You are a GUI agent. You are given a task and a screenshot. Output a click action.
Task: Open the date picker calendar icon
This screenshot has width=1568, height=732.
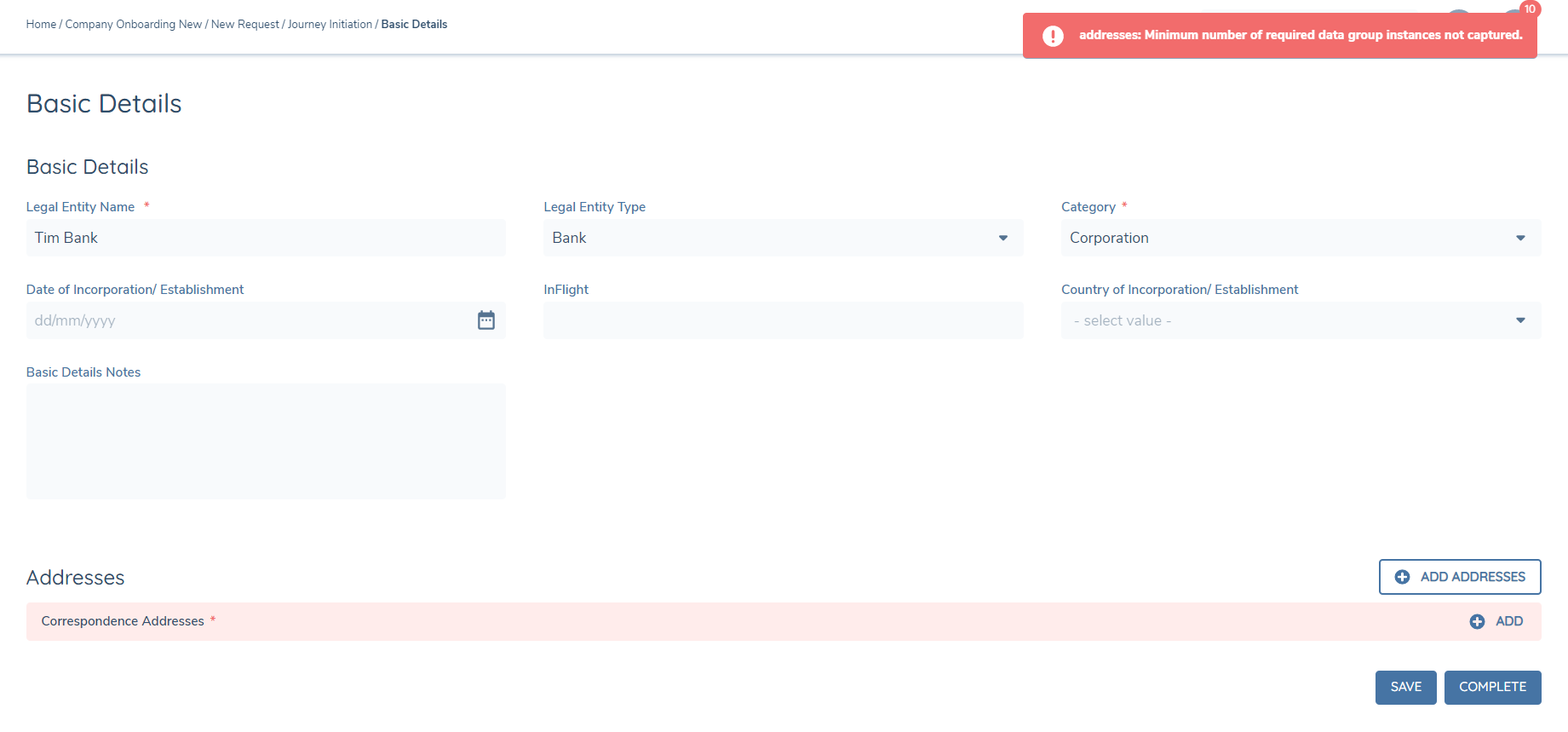485,320
